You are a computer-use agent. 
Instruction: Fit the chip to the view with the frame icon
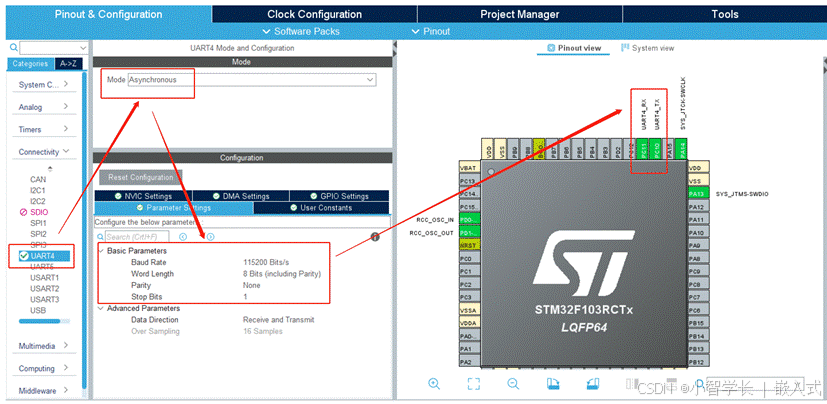(x=474, y=383)
